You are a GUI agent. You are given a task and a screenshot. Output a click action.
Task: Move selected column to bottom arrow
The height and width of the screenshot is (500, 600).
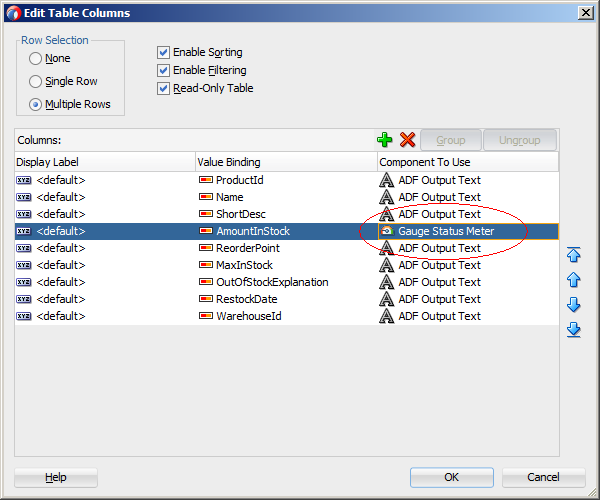click(x=573, y=330)
